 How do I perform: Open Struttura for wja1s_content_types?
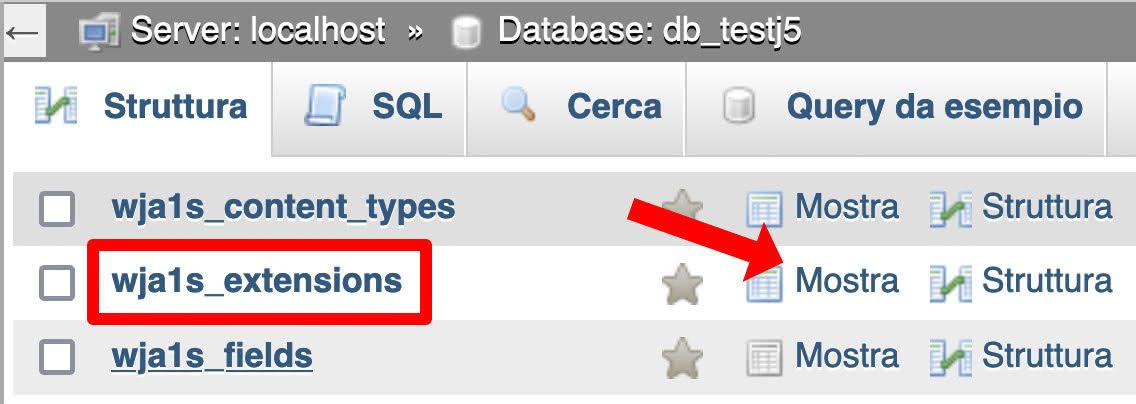click(x=1046, y=207)
